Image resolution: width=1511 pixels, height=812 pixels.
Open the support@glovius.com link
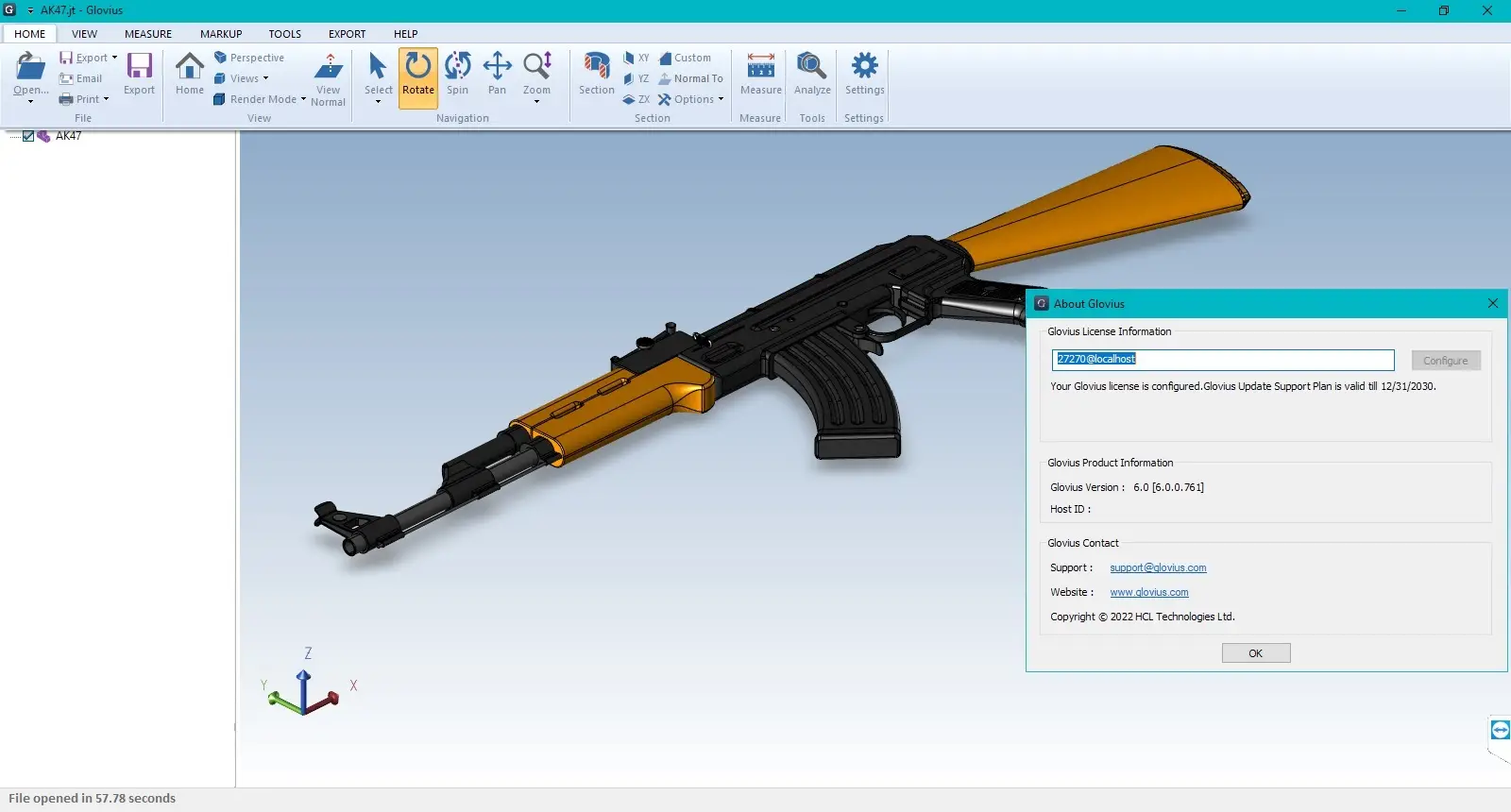1158,567
